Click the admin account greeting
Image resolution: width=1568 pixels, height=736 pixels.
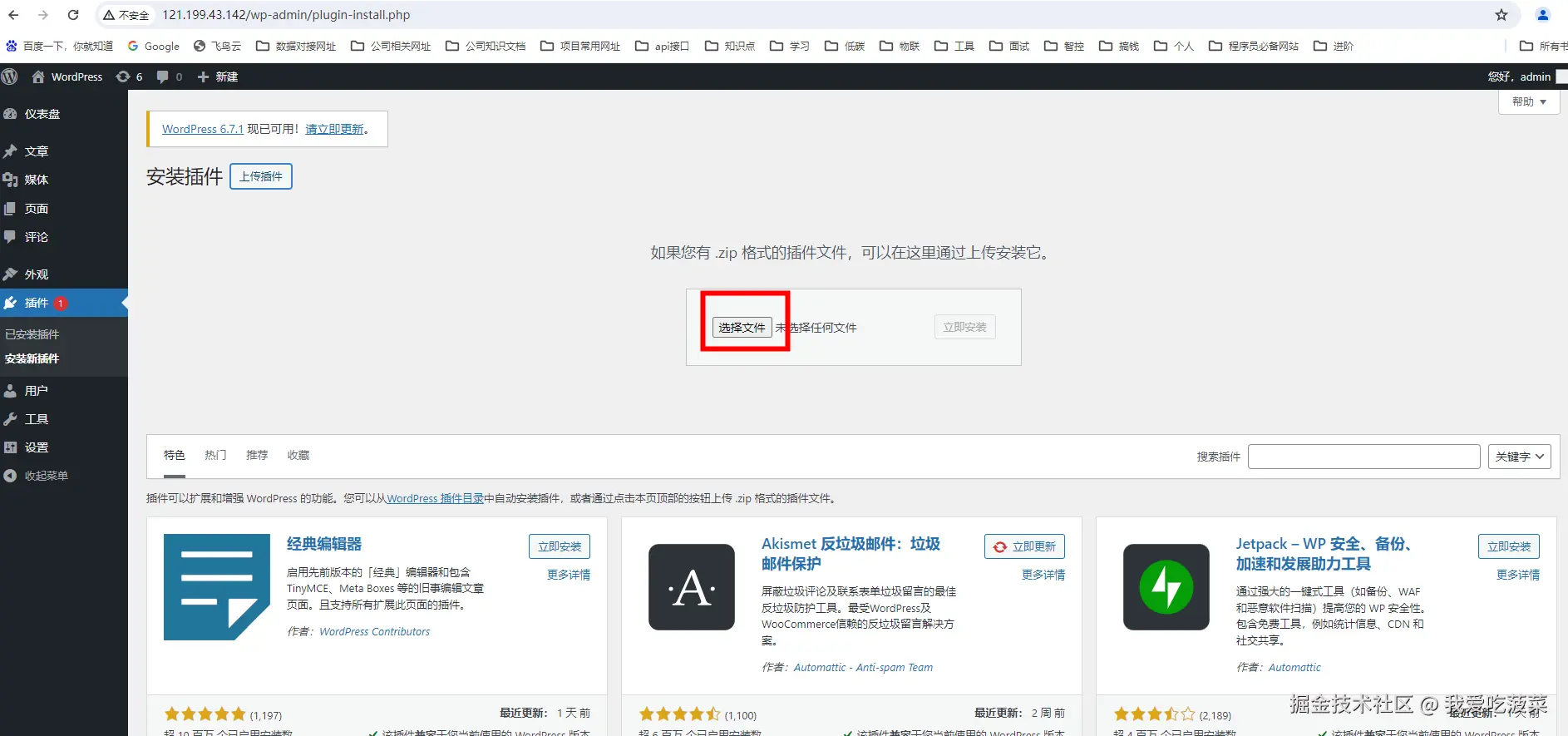[x=1519, y=77]
